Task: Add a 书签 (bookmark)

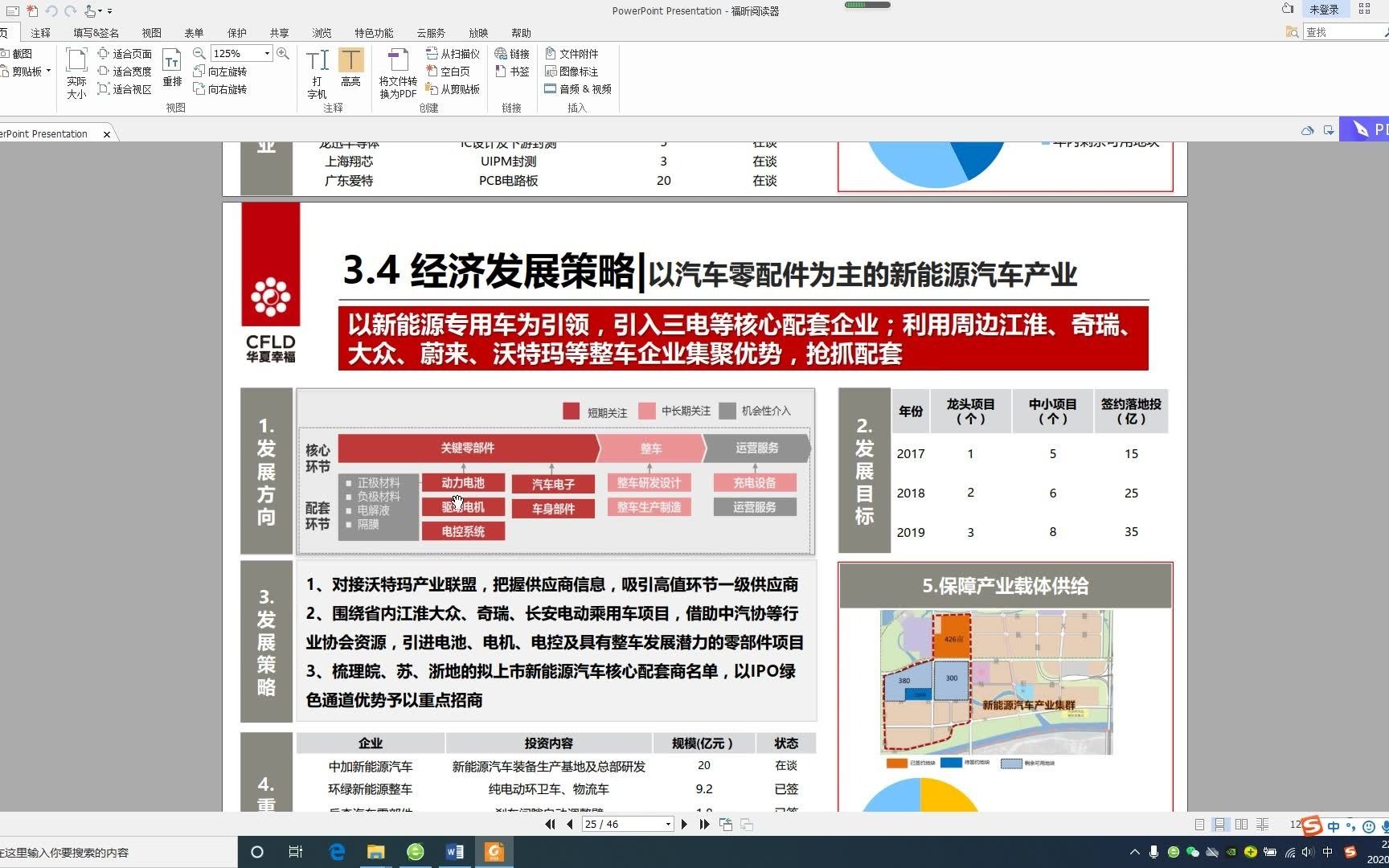Action: 512,72
